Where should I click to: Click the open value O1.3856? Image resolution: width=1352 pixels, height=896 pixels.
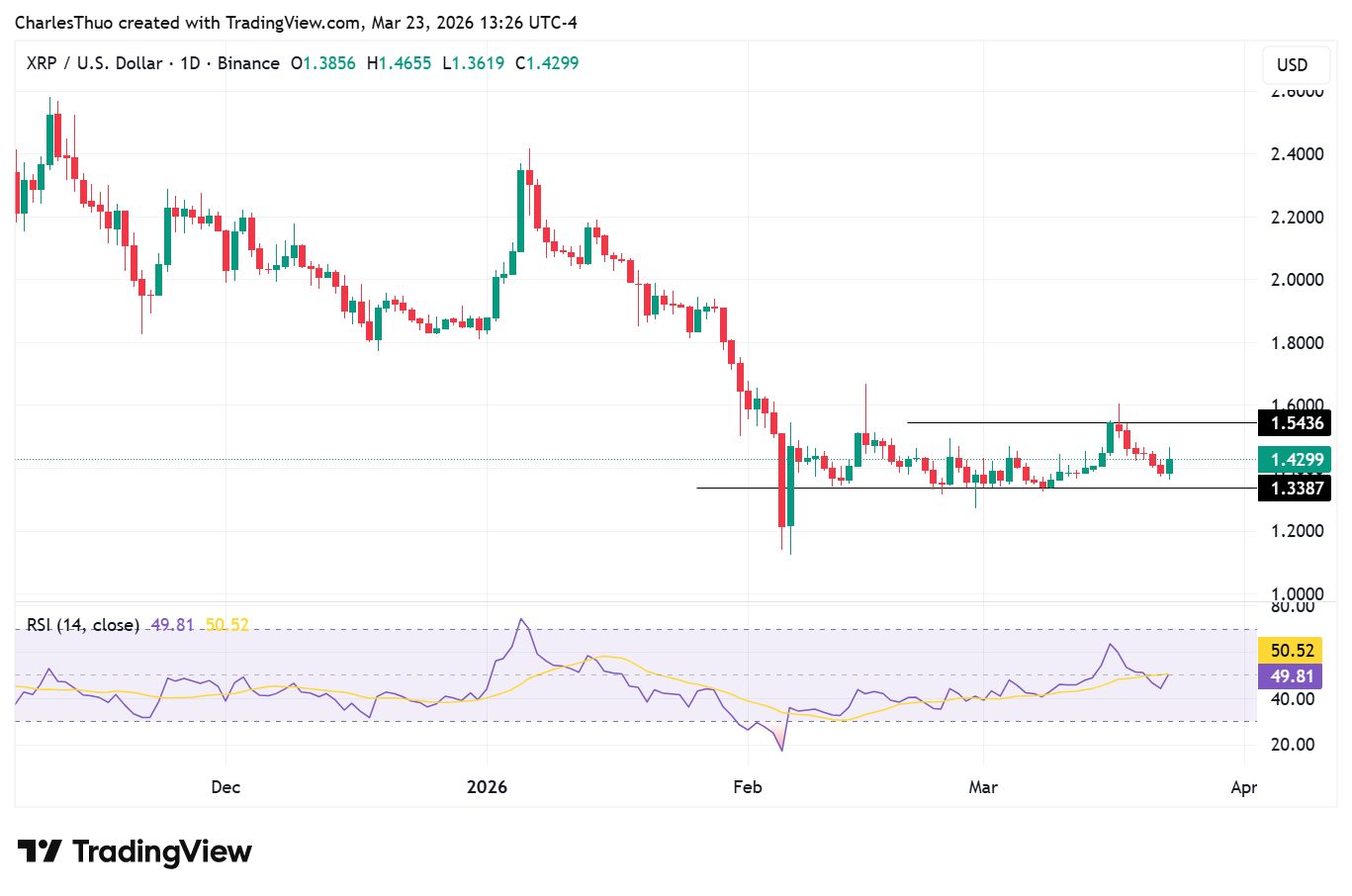[323, 62]
